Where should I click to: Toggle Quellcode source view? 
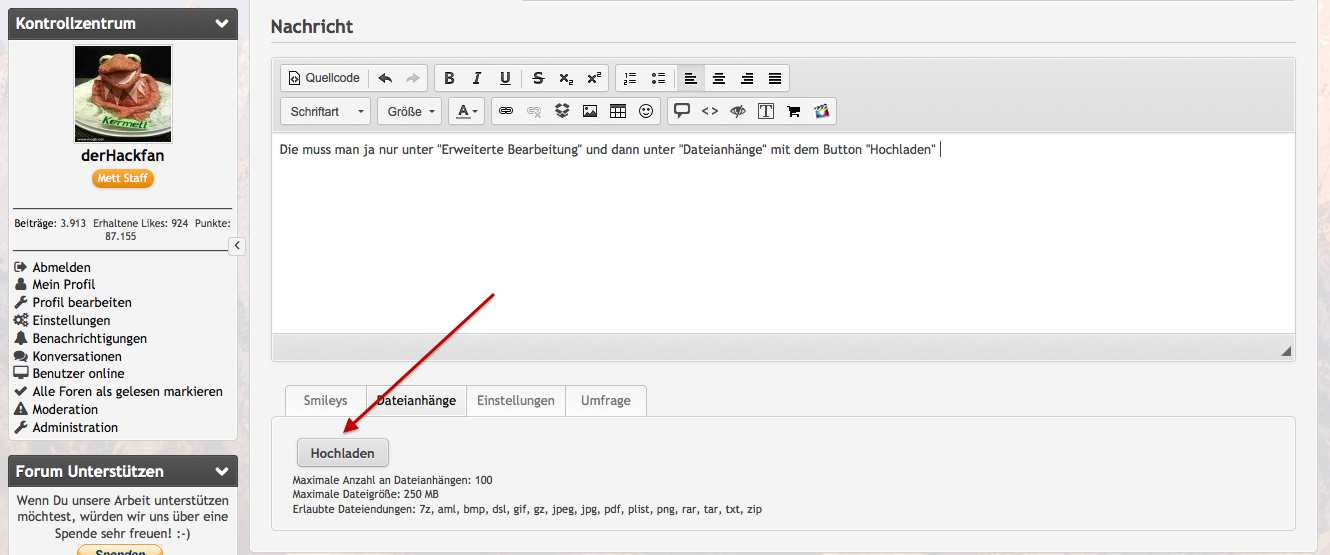tap(324, 78)
